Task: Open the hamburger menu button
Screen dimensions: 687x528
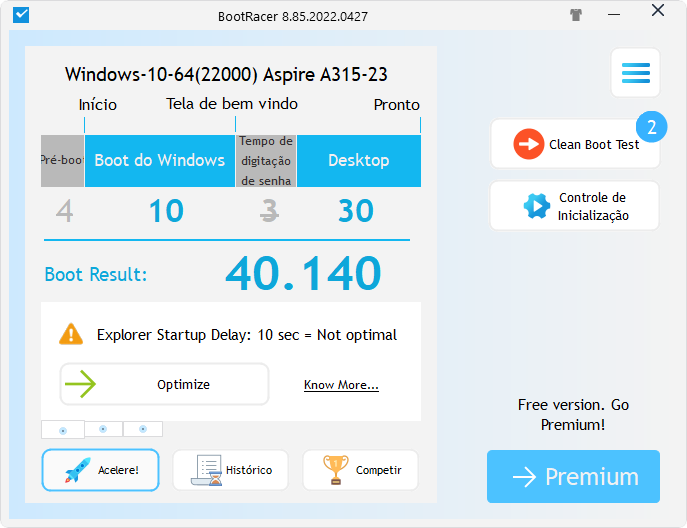Action: tap(635, 73)
